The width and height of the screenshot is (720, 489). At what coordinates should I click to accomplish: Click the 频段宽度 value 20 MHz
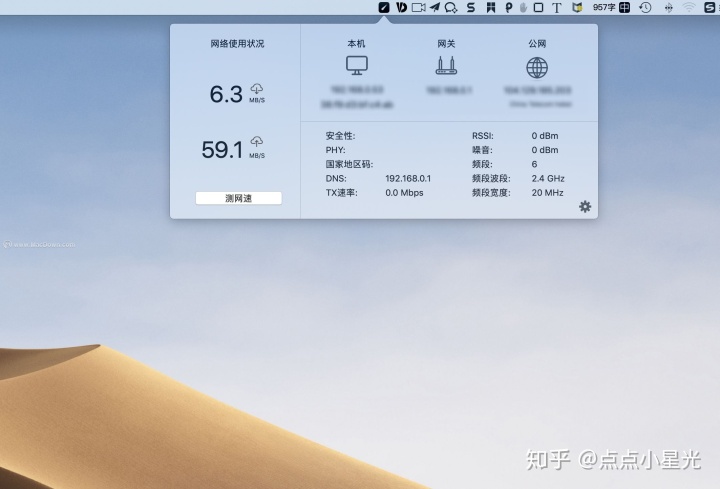pos(547,193)
